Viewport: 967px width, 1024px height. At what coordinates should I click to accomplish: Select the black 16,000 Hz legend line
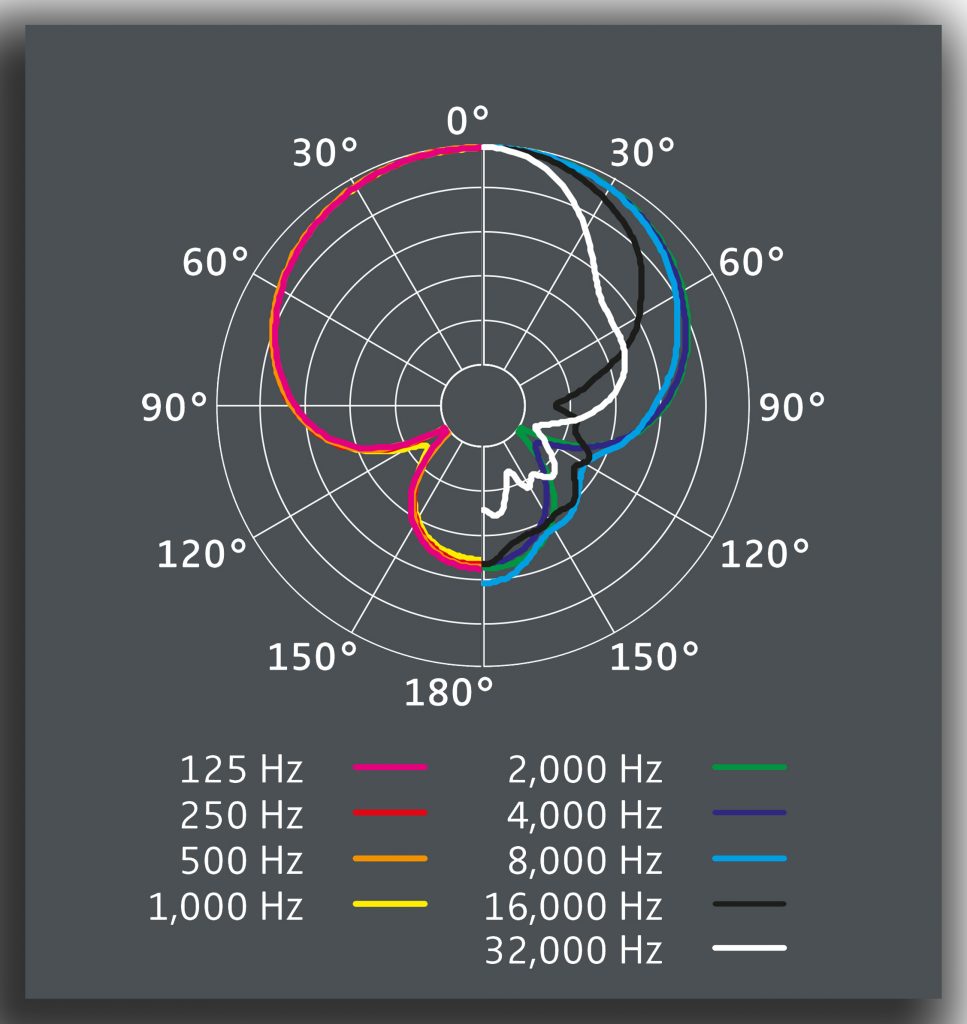coord(750,904)
